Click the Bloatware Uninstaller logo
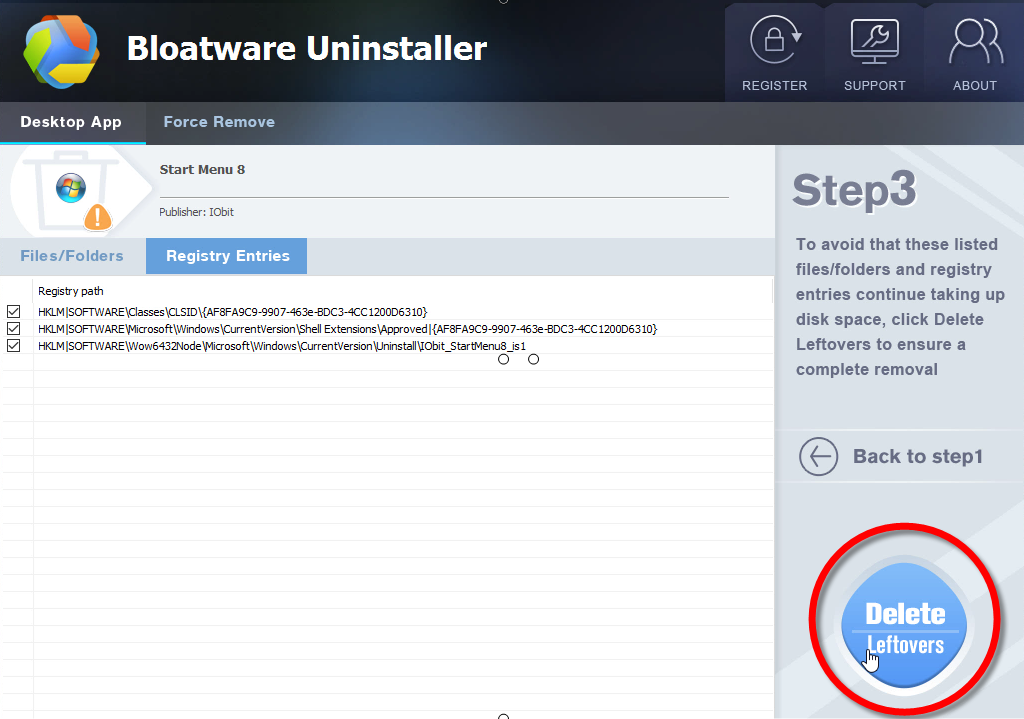 (61, 50)
